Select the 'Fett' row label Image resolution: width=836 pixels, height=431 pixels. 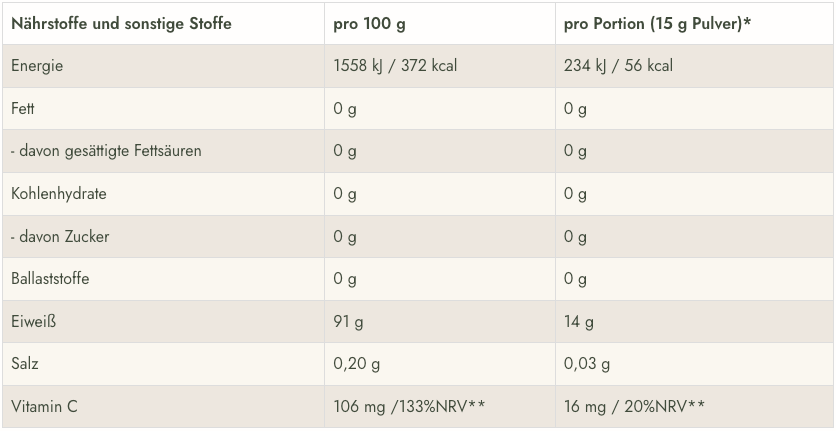pos(23,108)
